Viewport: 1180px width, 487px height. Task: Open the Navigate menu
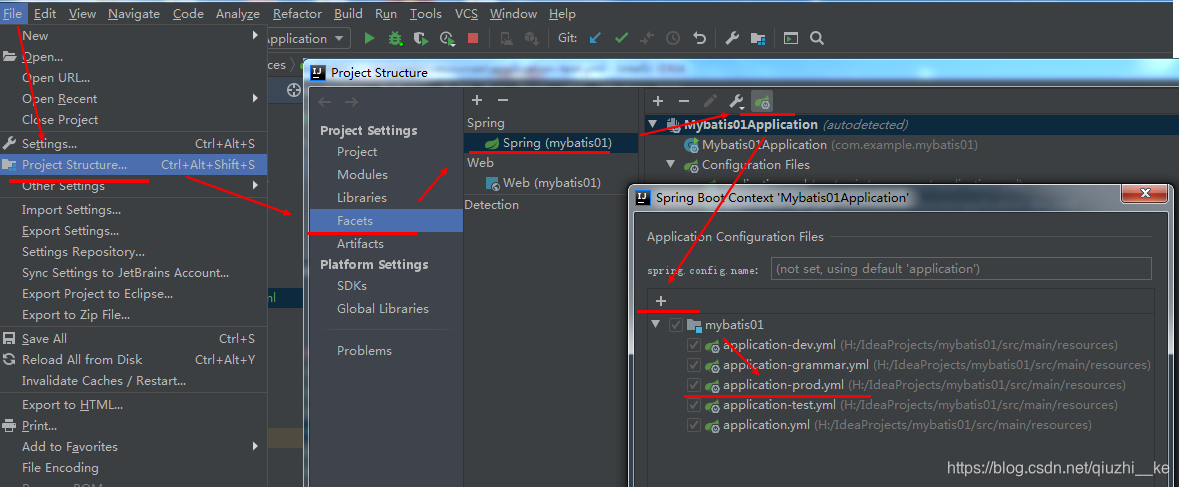pos(134,14)
